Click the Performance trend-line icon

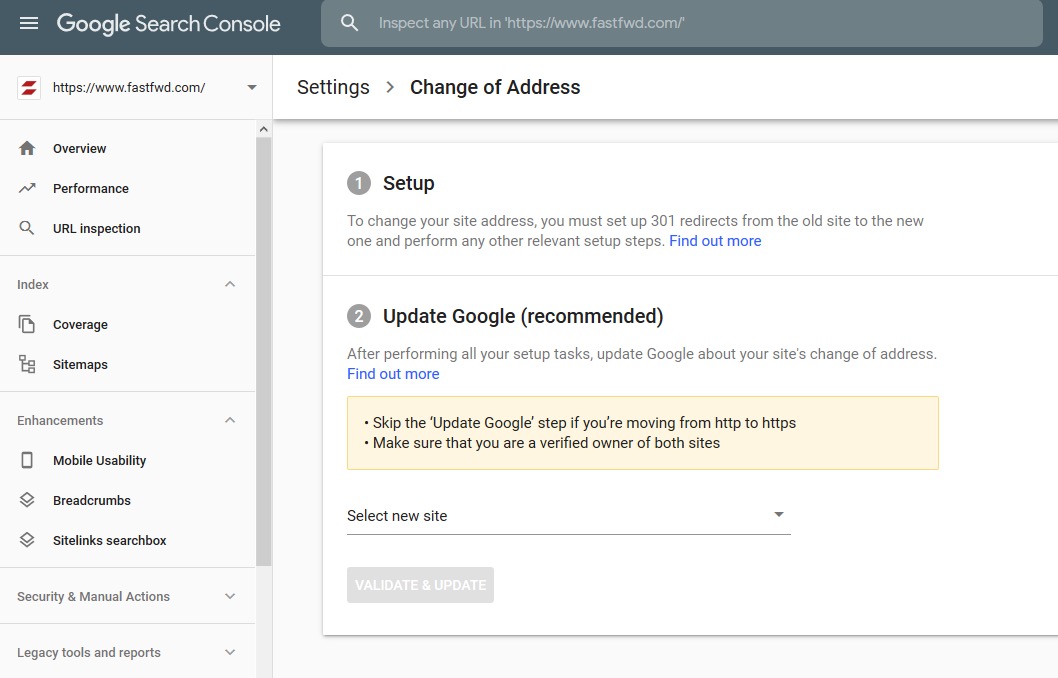click(x=27, y=188)
